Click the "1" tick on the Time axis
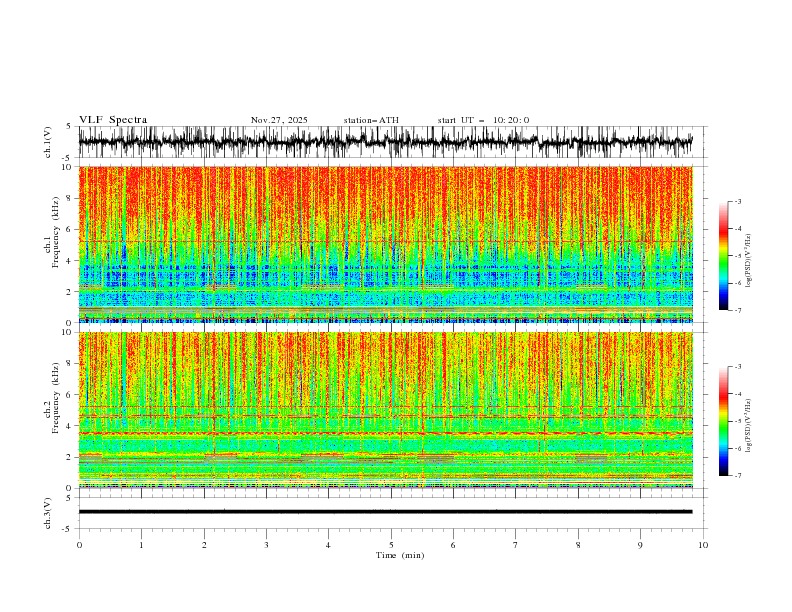Viewport: 792px width, 612px height. pos(141,545)
